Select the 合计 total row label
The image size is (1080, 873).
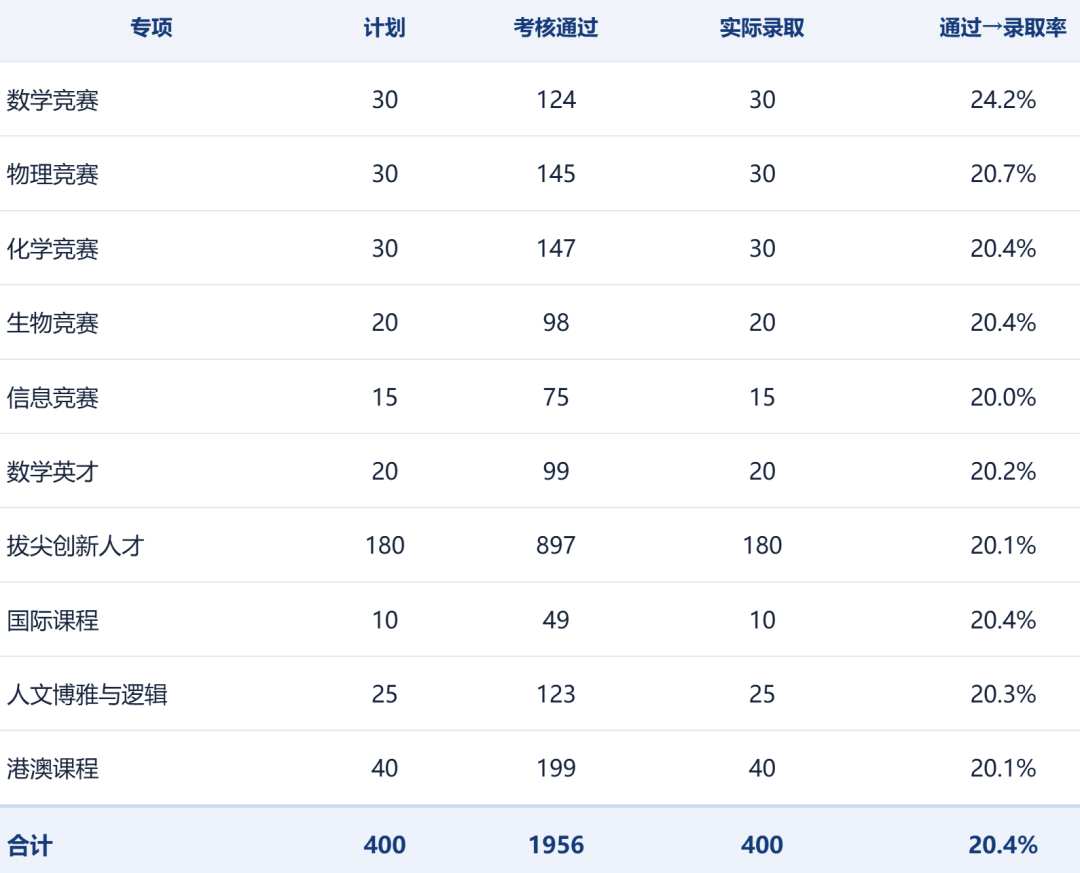coord(30,845)
